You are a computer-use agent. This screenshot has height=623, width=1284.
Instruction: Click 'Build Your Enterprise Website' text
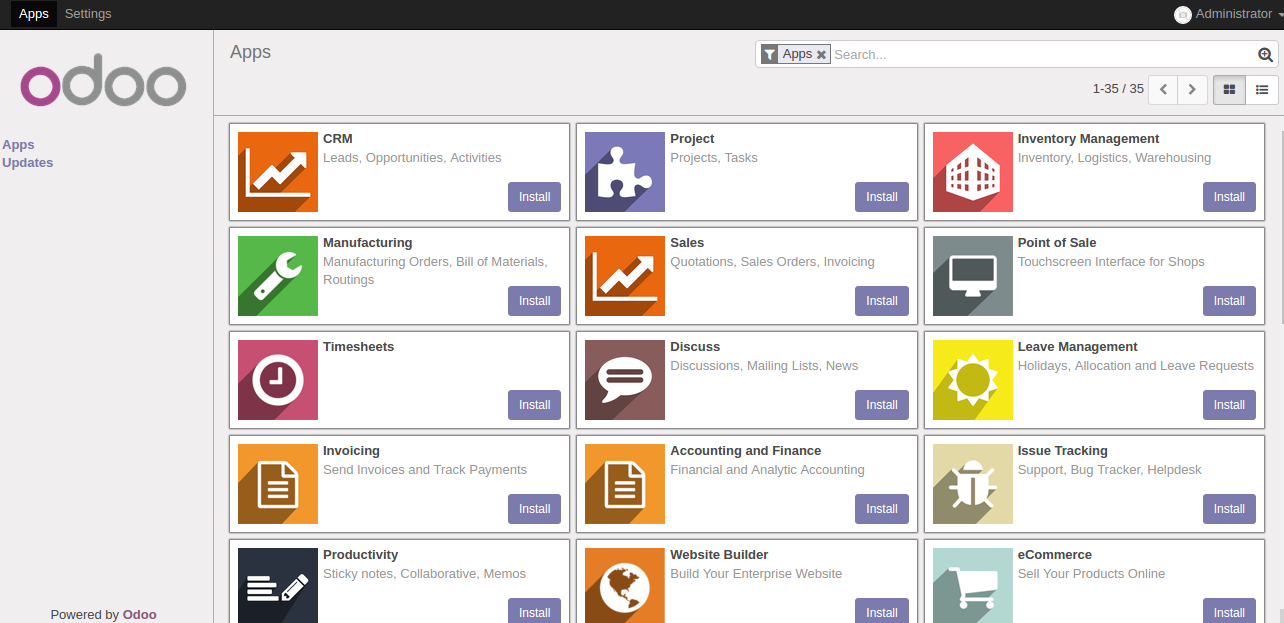coord(756,574)
